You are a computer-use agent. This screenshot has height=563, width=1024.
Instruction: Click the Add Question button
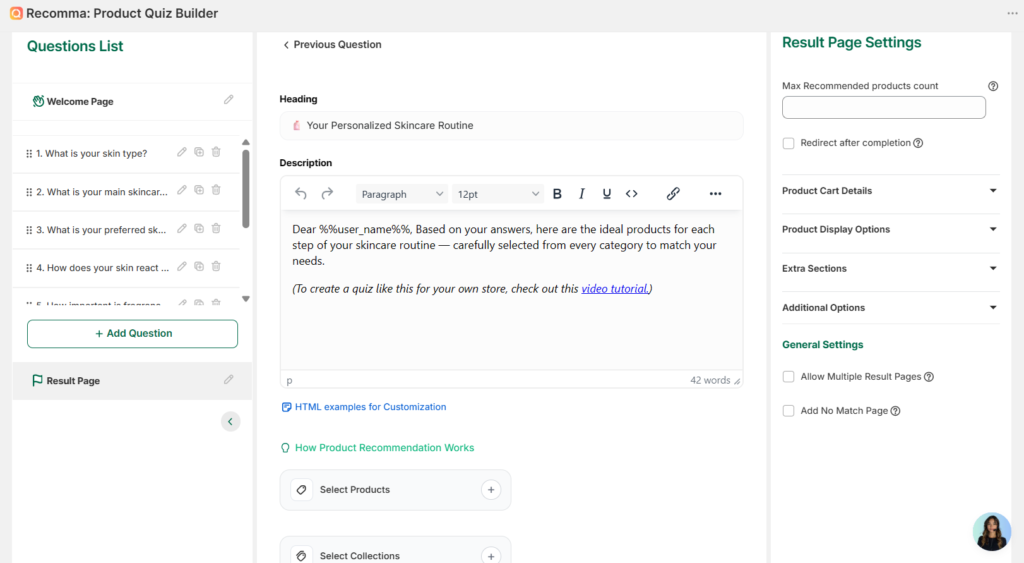click(x=132, y=334)
